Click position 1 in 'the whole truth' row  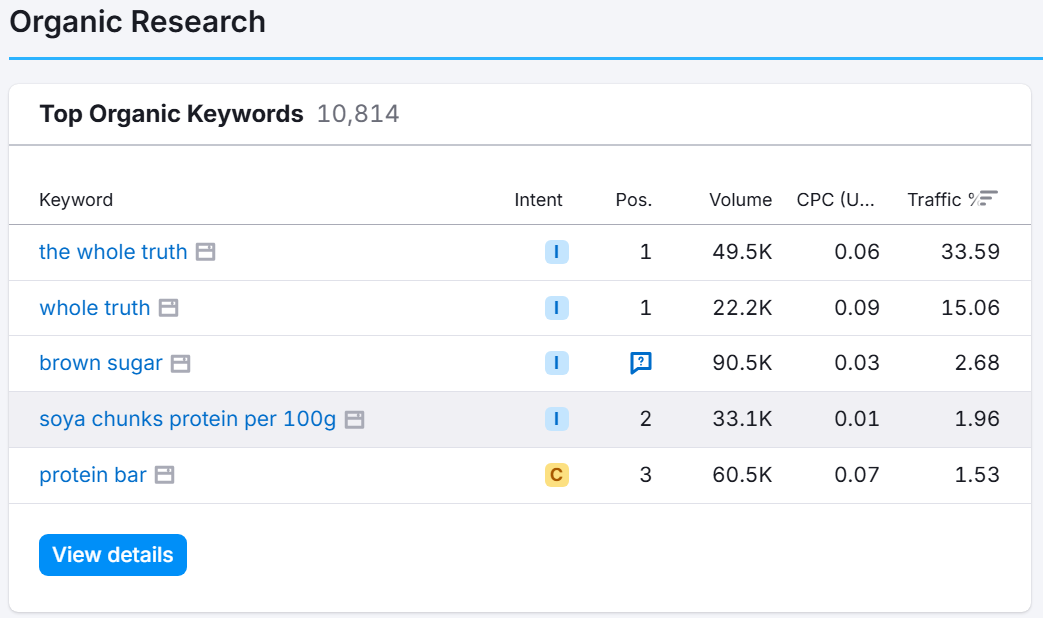[645, 252]
